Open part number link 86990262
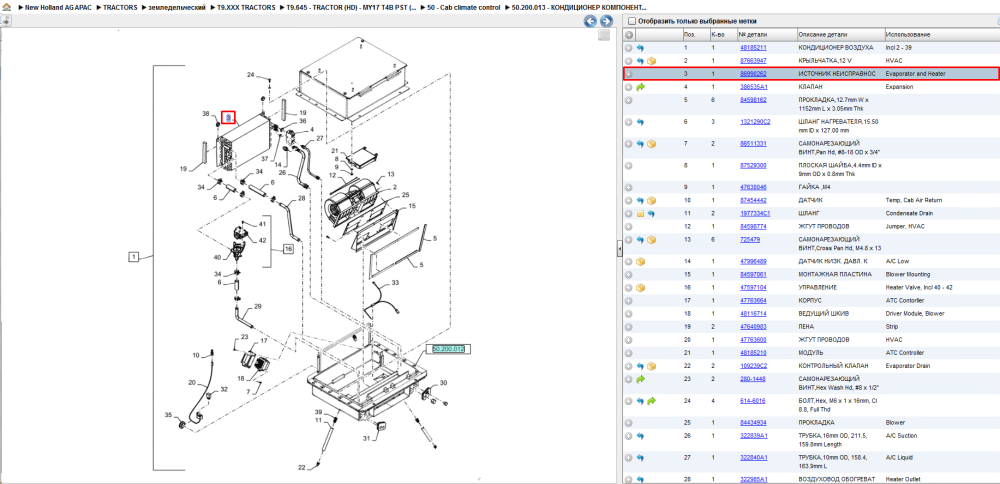1000x484 pixels. point(753,74)
